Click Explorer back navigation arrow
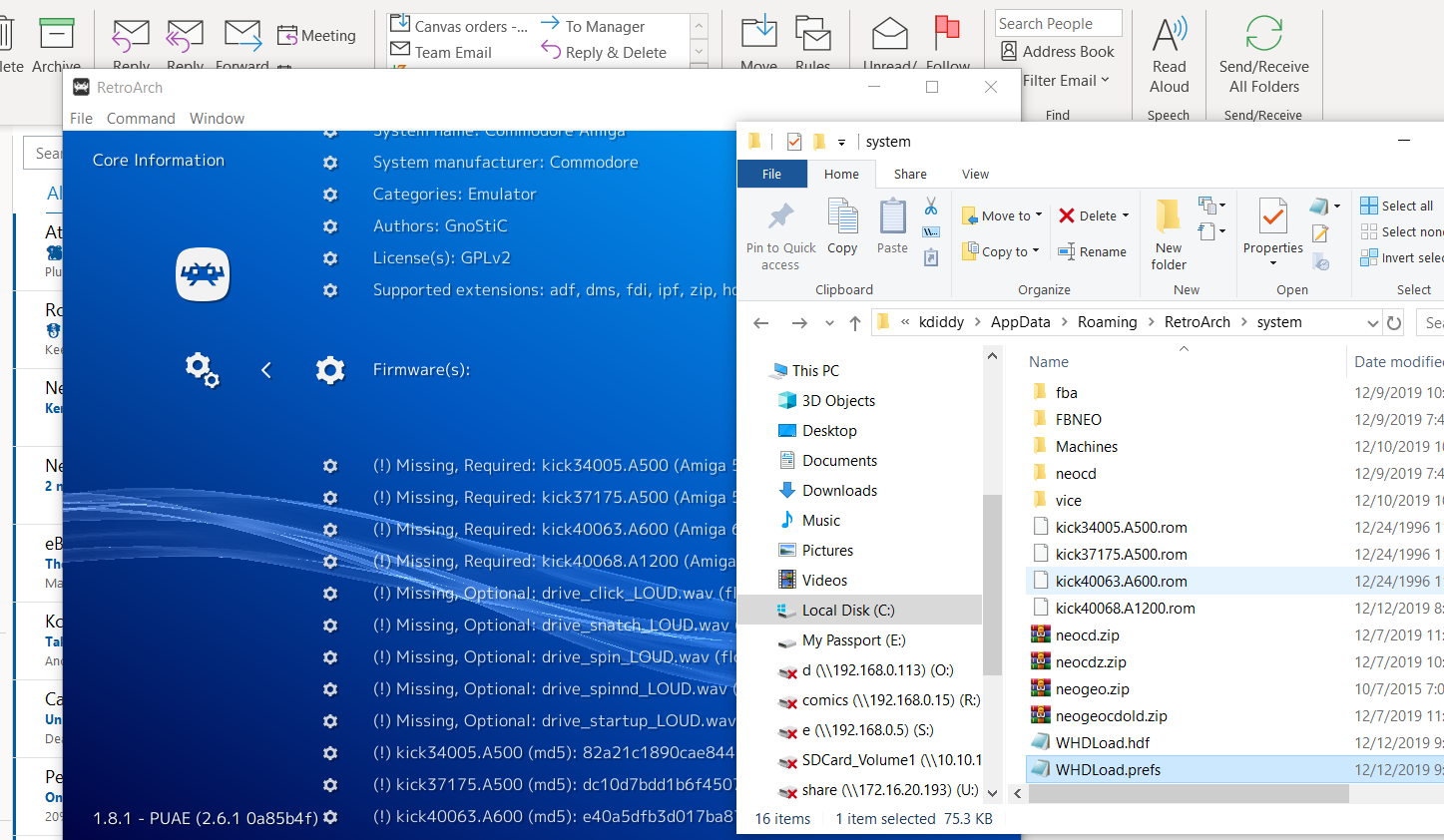The height and width of the screenshot is (840, 1444). tap(761, 322)
